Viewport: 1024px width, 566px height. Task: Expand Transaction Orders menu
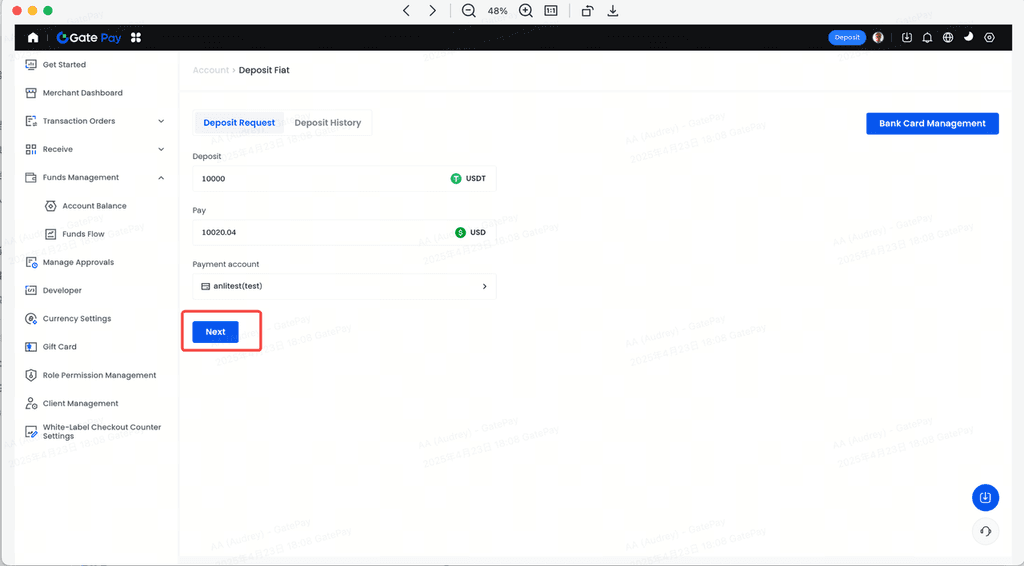pos(161,121)
